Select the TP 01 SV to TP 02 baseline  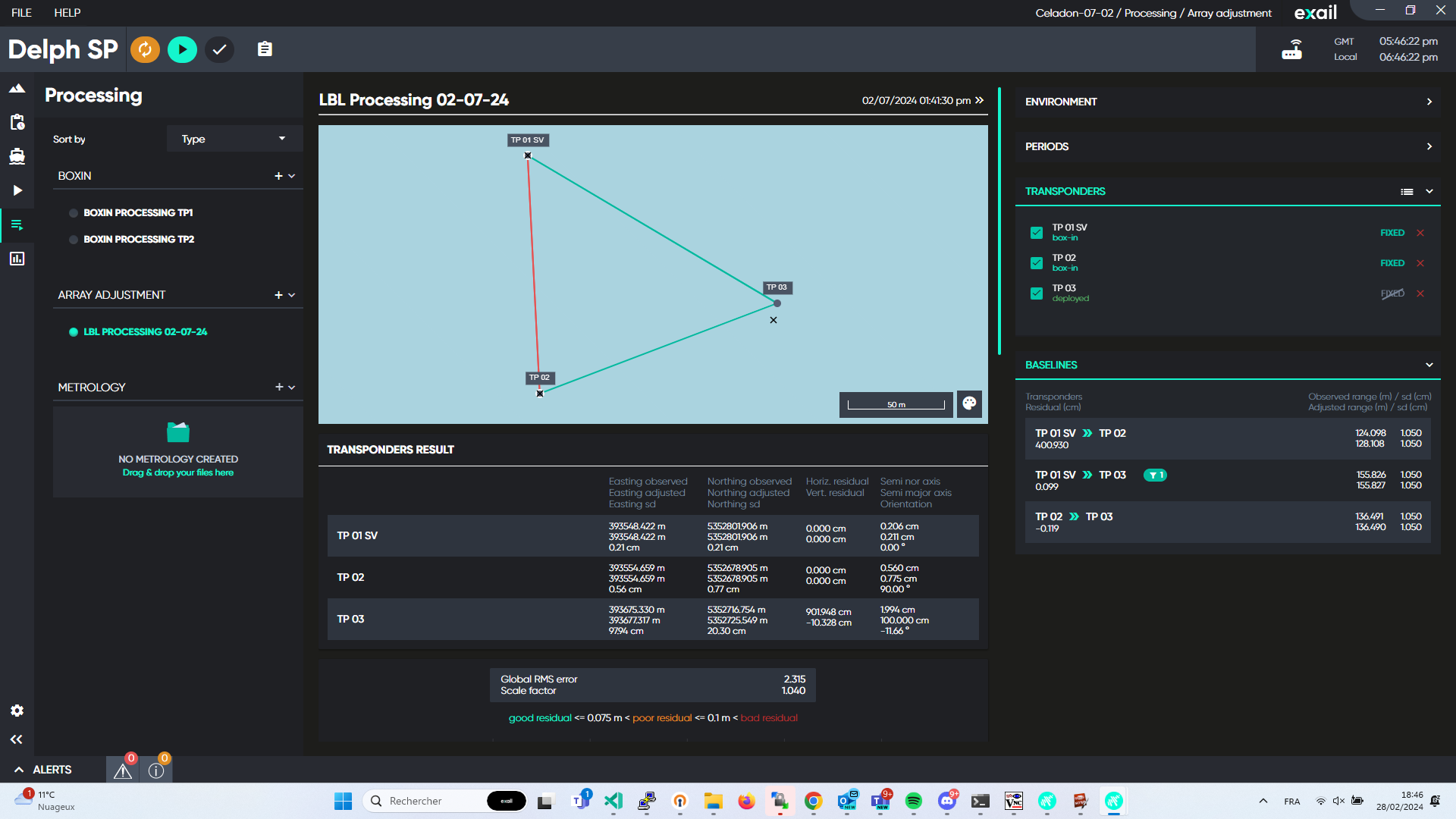click(1228, 438)
